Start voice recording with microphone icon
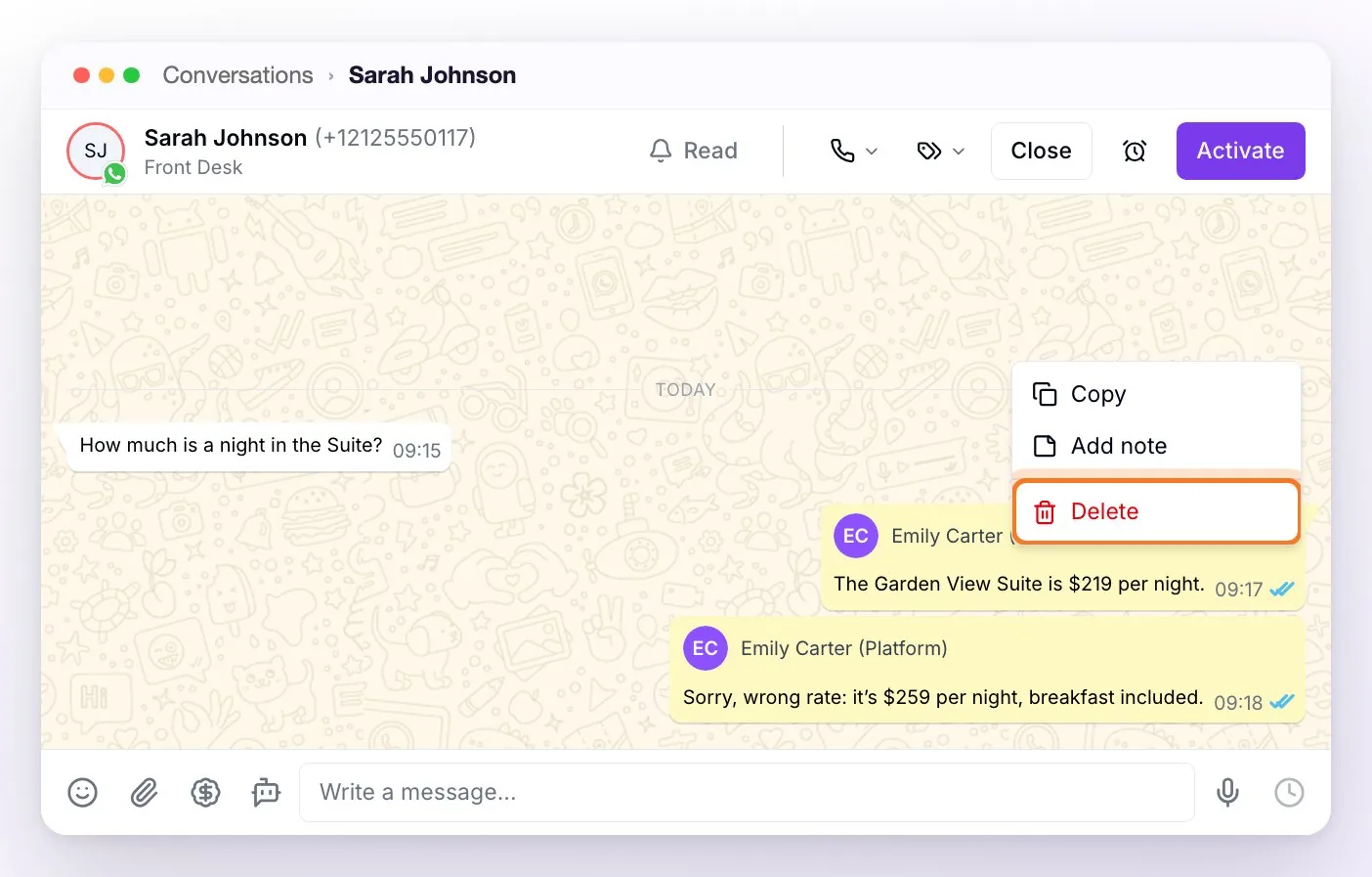 click(x=1228, y=792)
